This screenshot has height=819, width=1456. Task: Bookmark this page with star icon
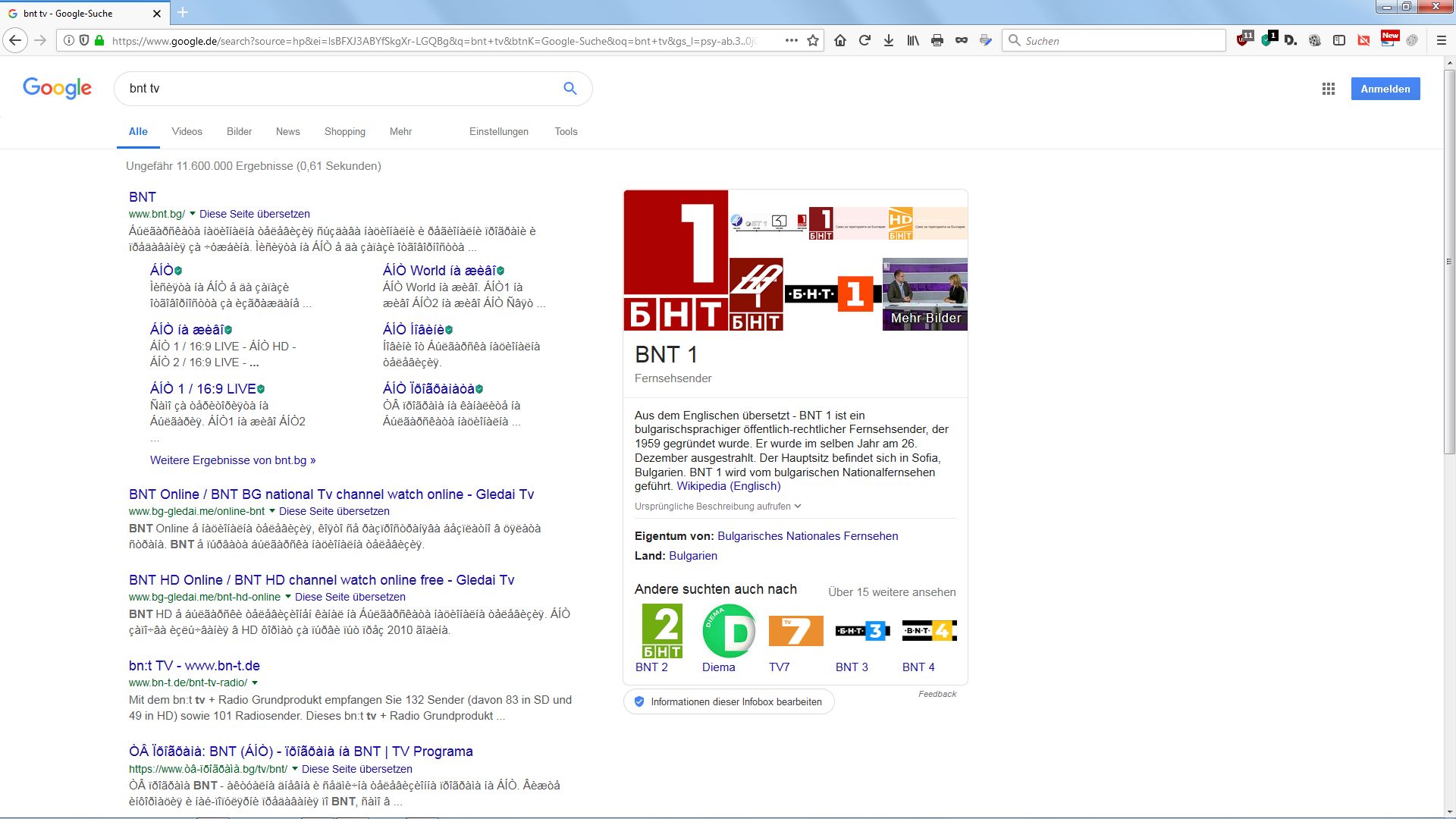pyautogui.click(x=813, y=41)
